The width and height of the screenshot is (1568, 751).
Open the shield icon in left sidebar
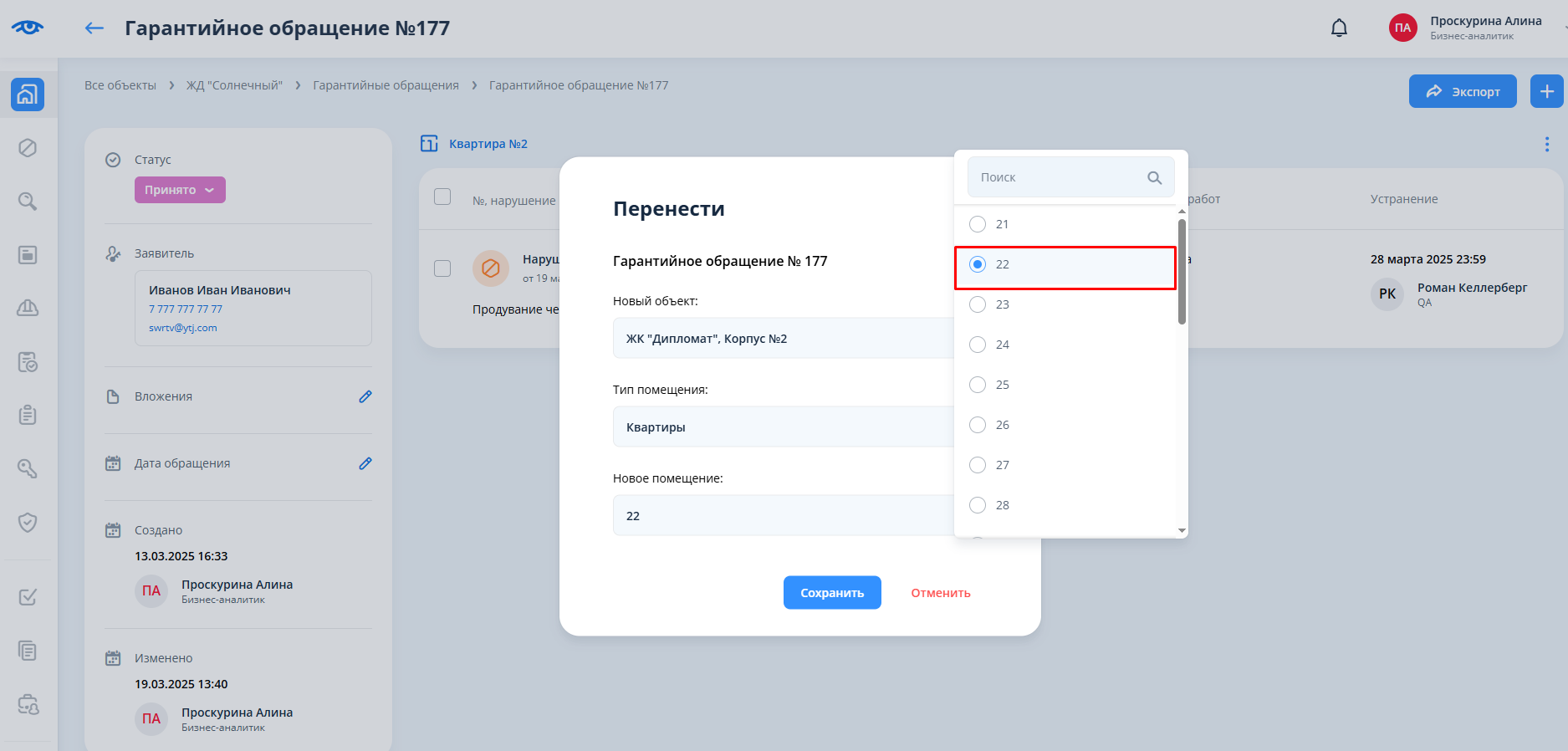point(28,523)
